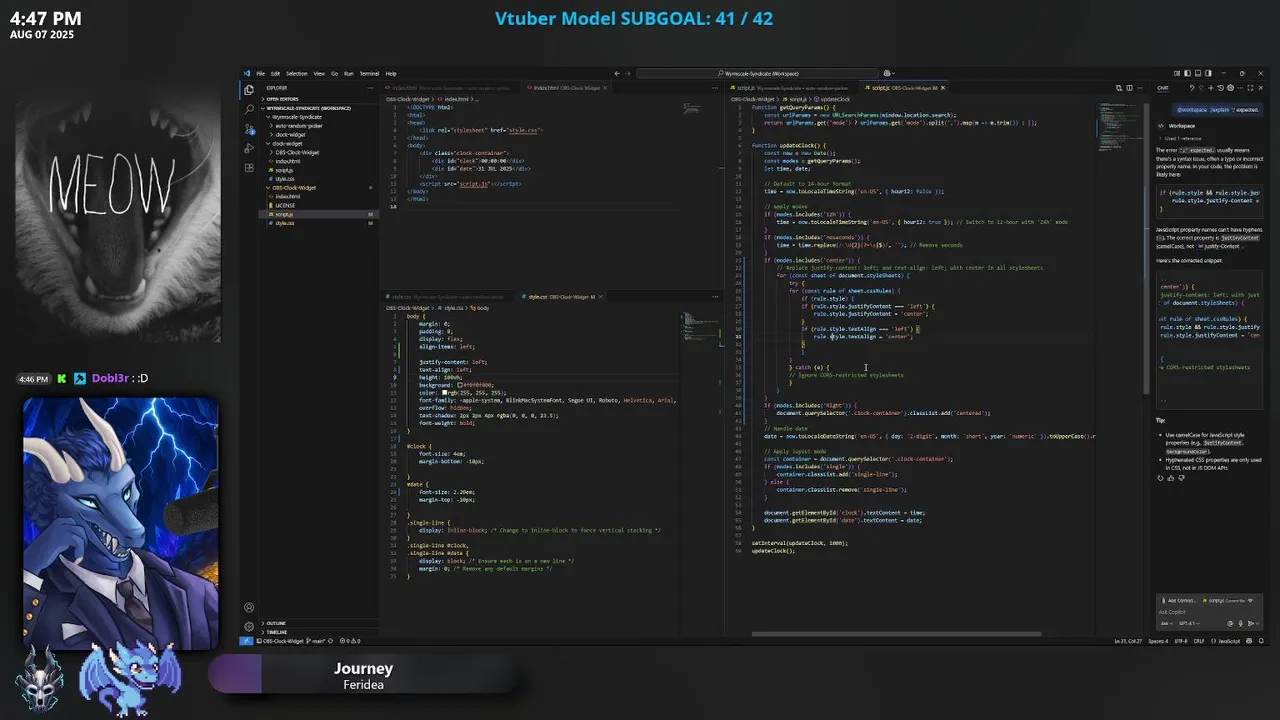Select LICENSE file in explorer
This screenshot has height=720, width=1280.
pos(285,205)
